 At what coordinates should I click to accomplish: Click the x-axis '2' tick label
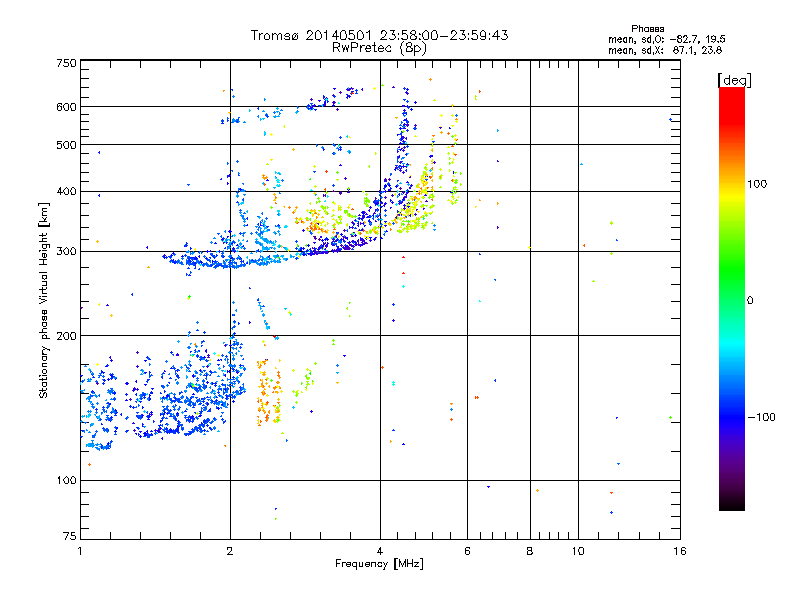pos(230,551)
